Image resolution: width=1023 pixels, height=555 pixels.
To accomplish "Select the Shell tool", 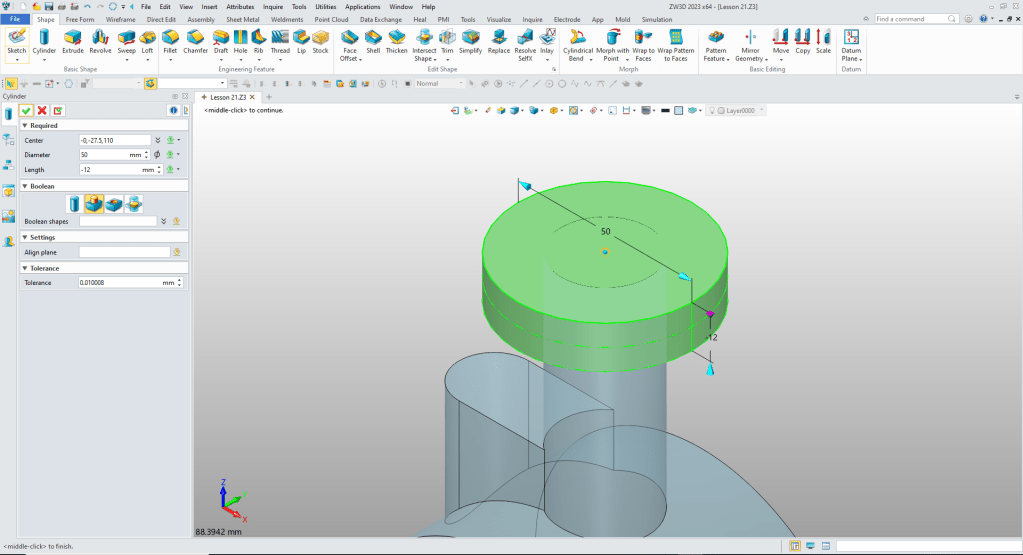I will (373, 39).
